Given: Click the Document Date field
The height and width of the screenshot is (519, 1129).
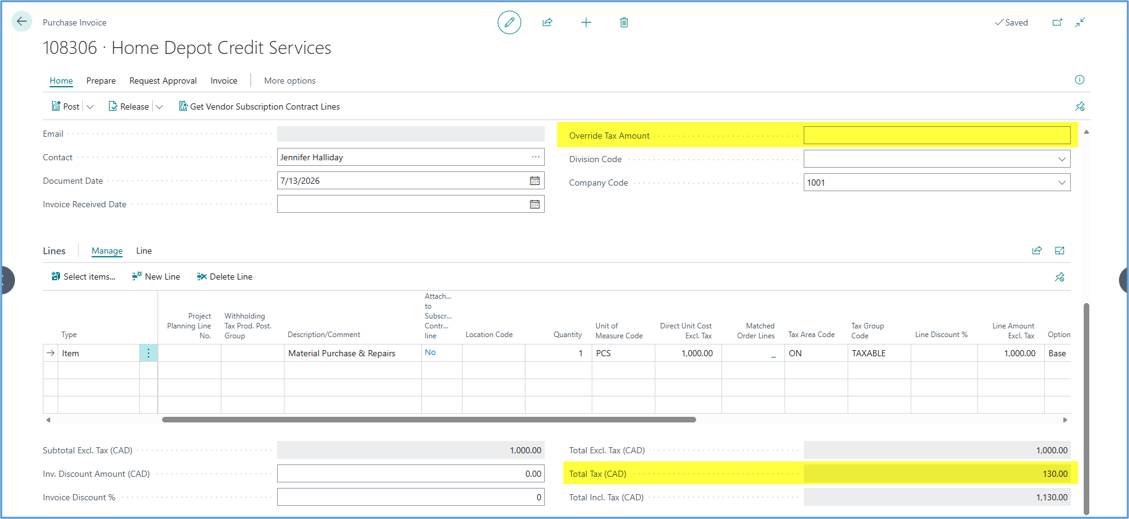Looking at the screenshot, I should (x=410, y=181).
